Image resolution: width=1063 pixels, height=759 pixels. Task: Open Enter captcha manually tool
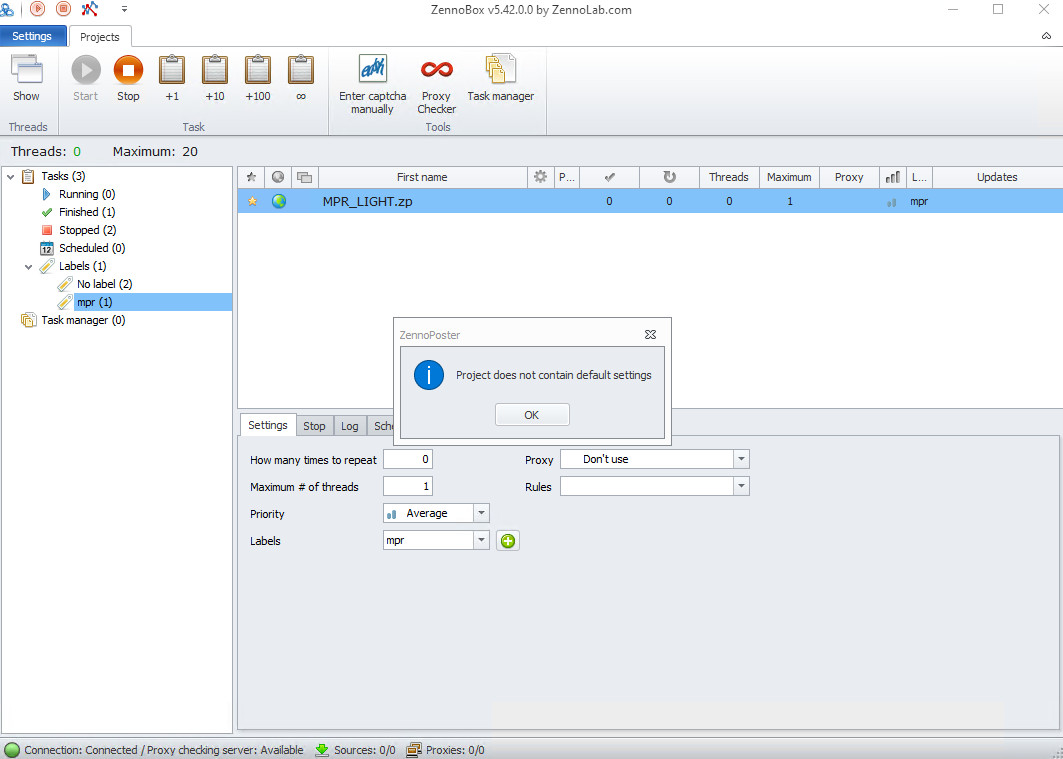click(372, 71)
